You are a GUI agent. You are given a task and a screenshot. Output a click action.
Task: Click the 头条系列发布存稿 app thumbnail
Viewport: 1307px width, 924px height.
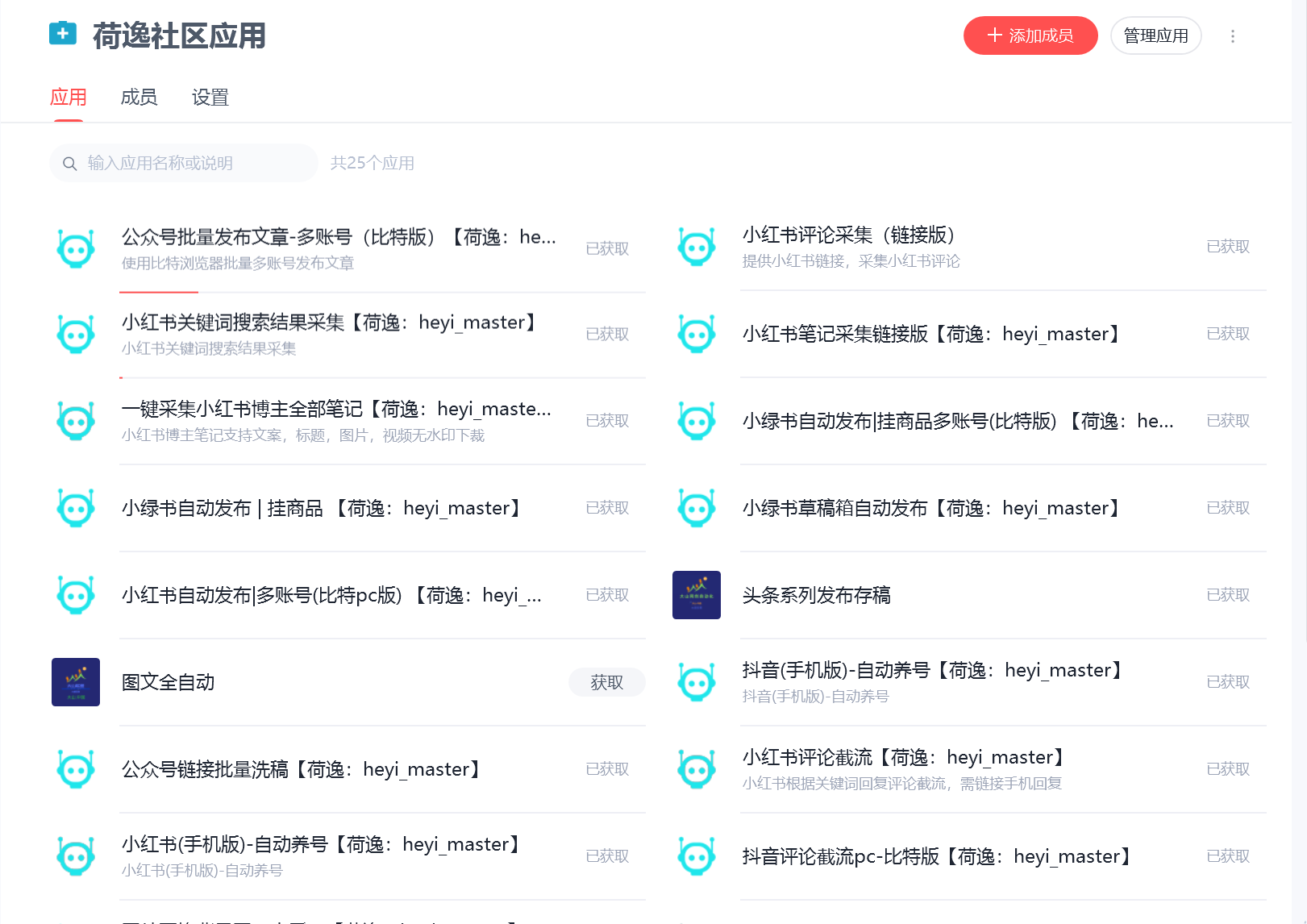coord(697,595)
